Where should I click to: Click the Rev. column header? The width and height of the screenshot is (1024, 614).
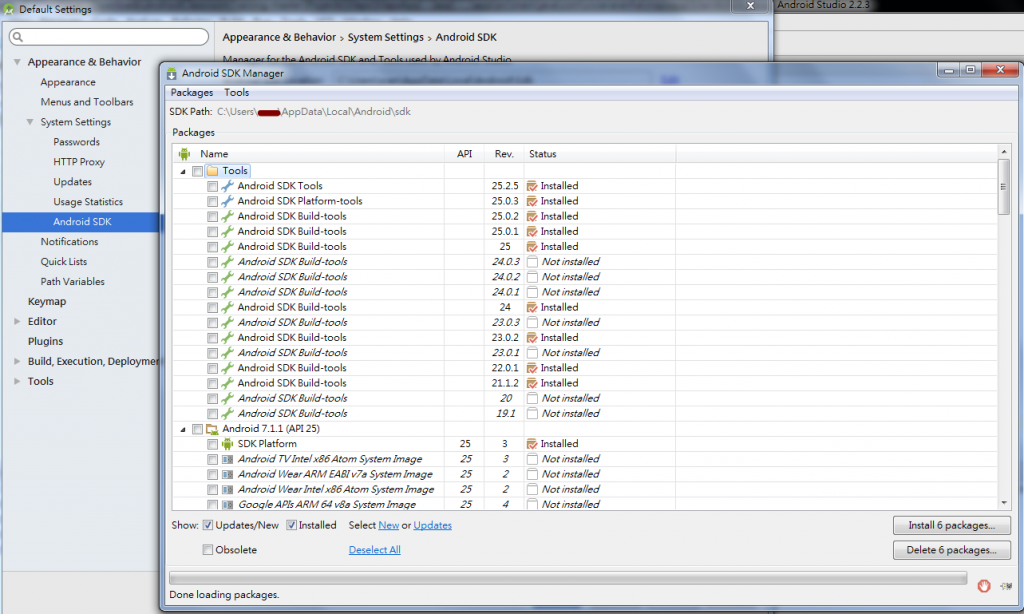504,154
